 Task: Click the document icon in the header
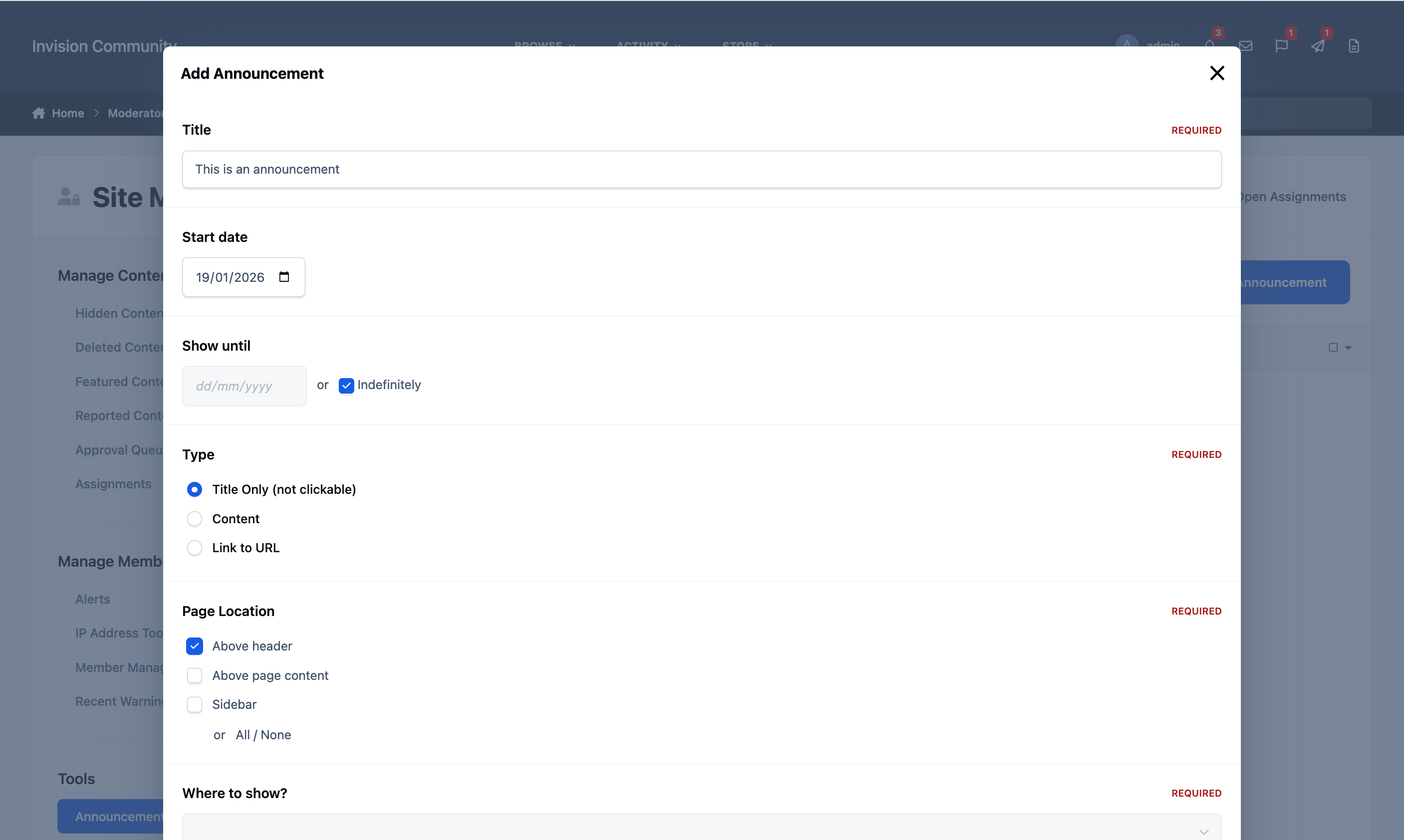point(1354,46)
